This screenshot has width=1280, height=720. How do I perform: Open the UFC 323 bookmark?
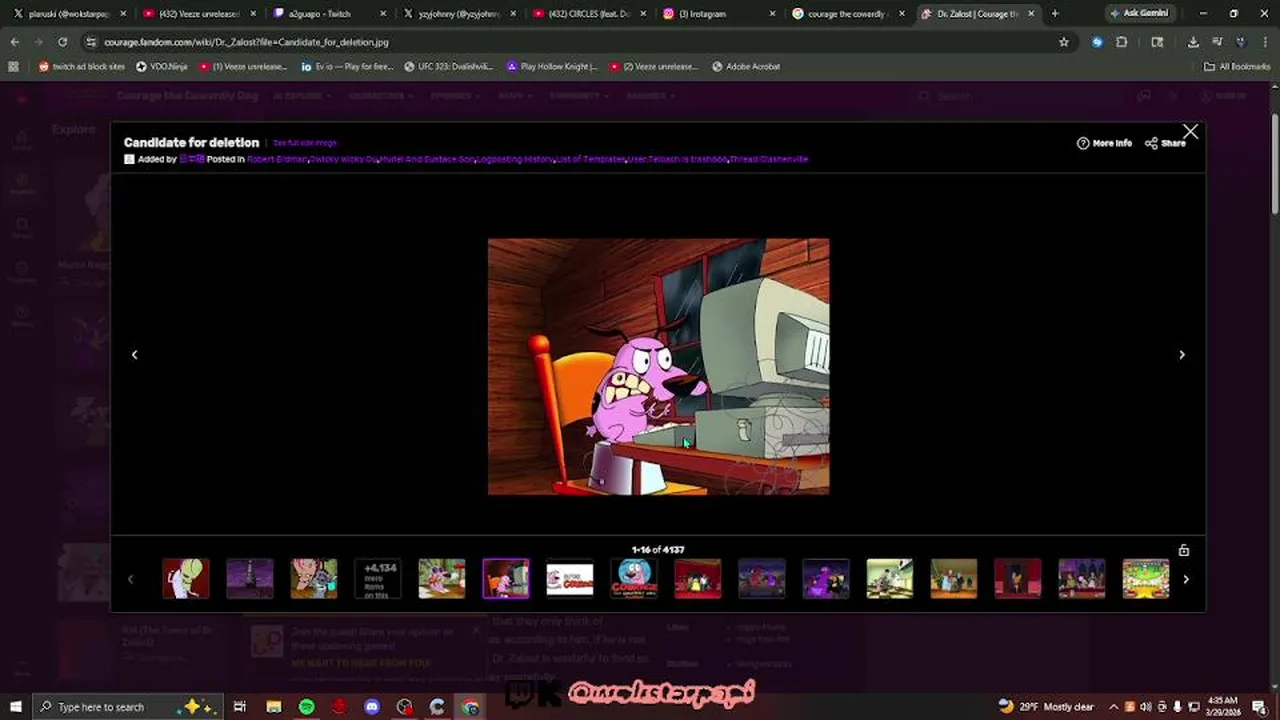click(x=448, y=66)
